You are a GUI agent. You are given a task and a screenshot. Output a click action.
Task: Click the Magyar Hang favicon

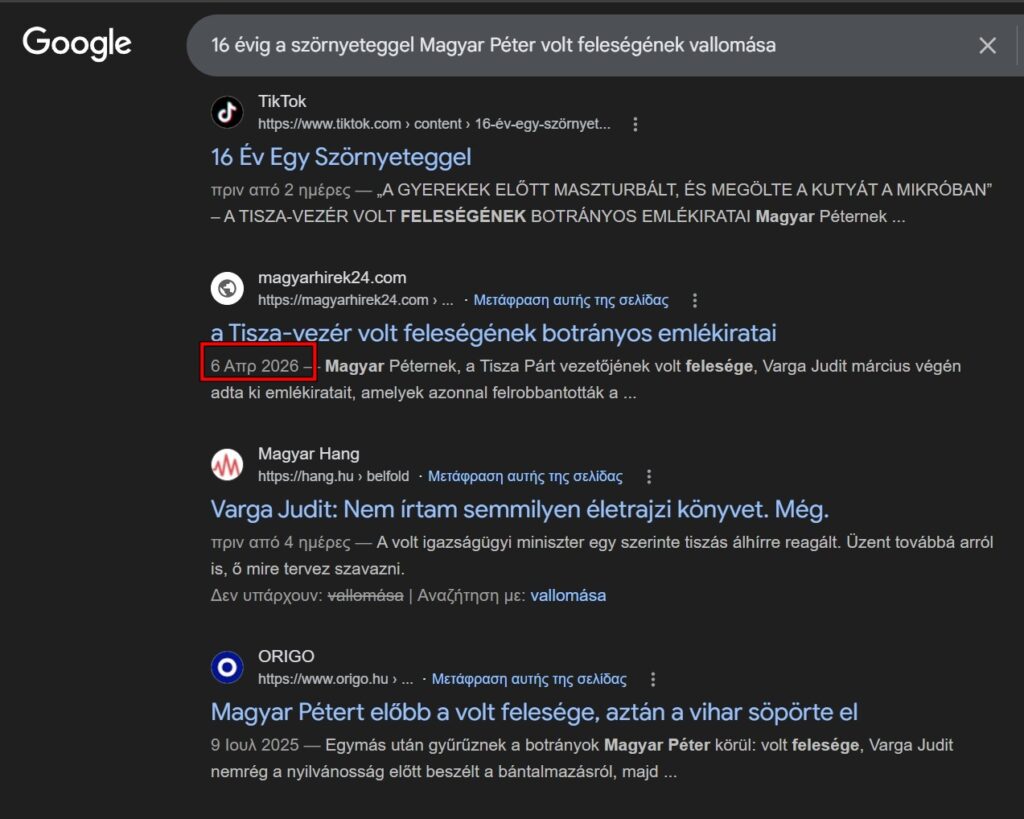pos(227,465)
